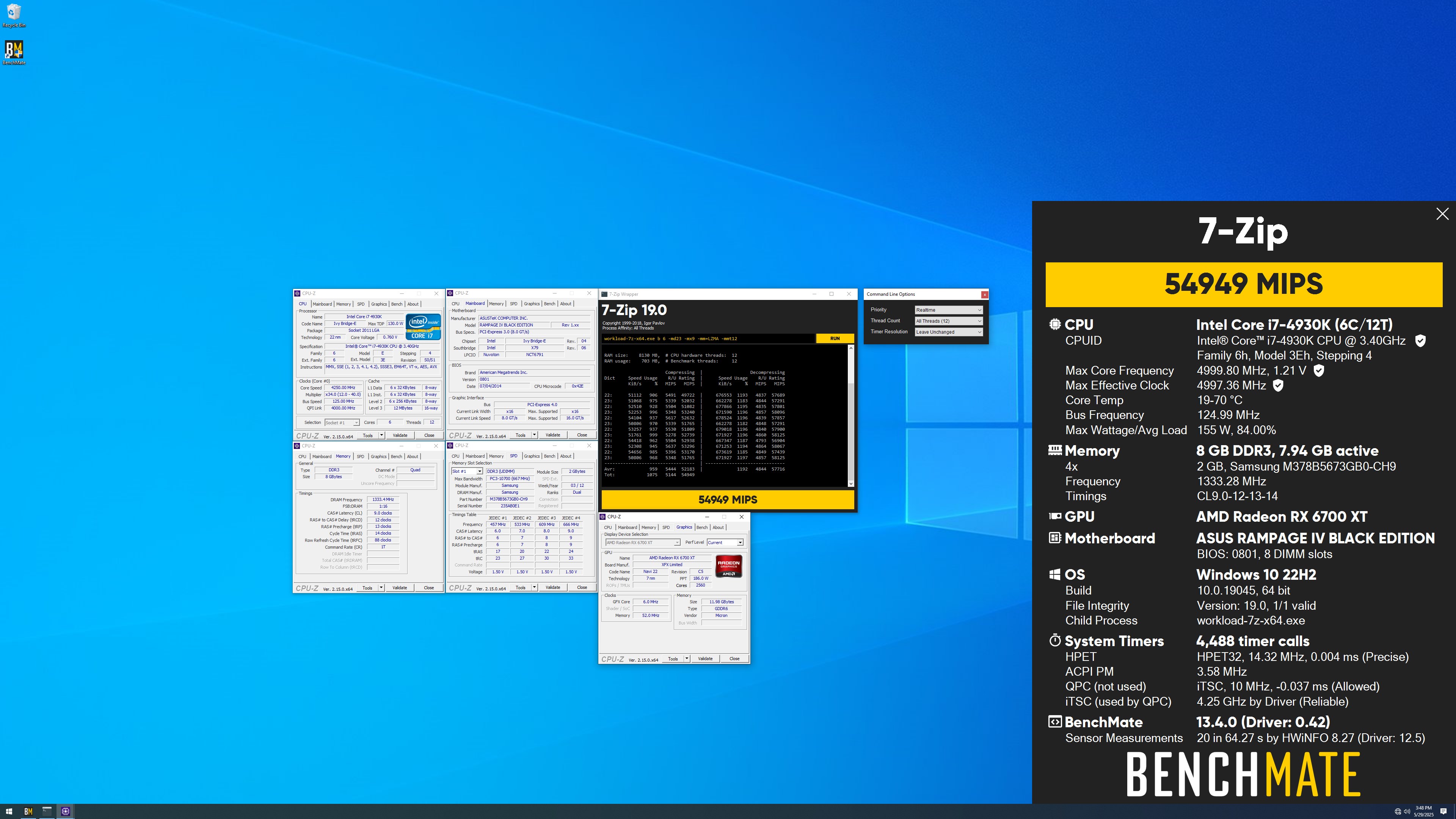The width and height of the screenshot is (1456, 819).
Task: Click Tools button in CPU-Z Mainboard window
Action: (520, 435)
